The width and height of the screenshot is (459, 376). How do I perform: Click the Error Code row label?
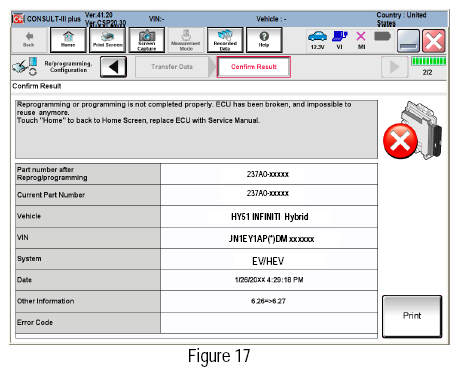35,322
